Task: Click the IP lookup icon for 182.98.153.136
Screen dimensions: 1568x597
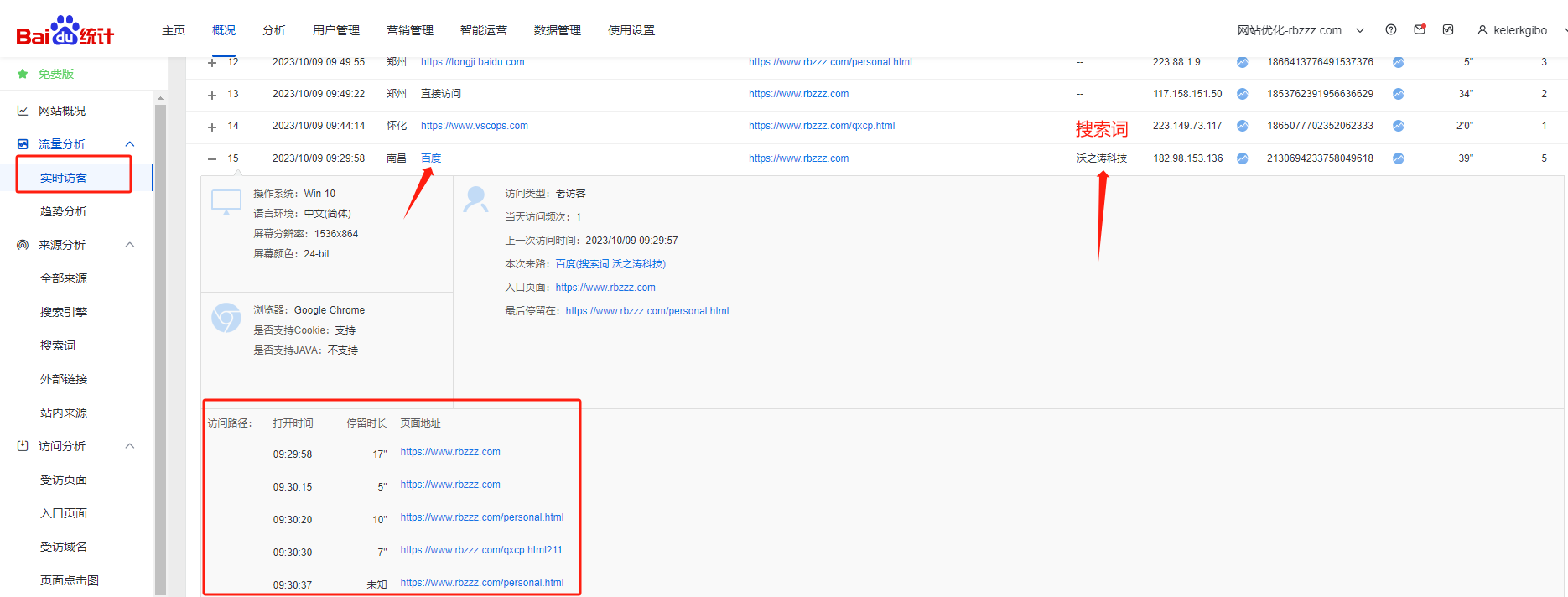Action: coord(1243,158)
